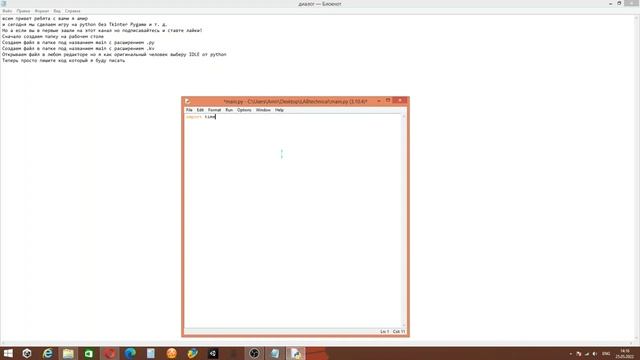Click Notepad line ending with расширением .kv

pos(78,48)
